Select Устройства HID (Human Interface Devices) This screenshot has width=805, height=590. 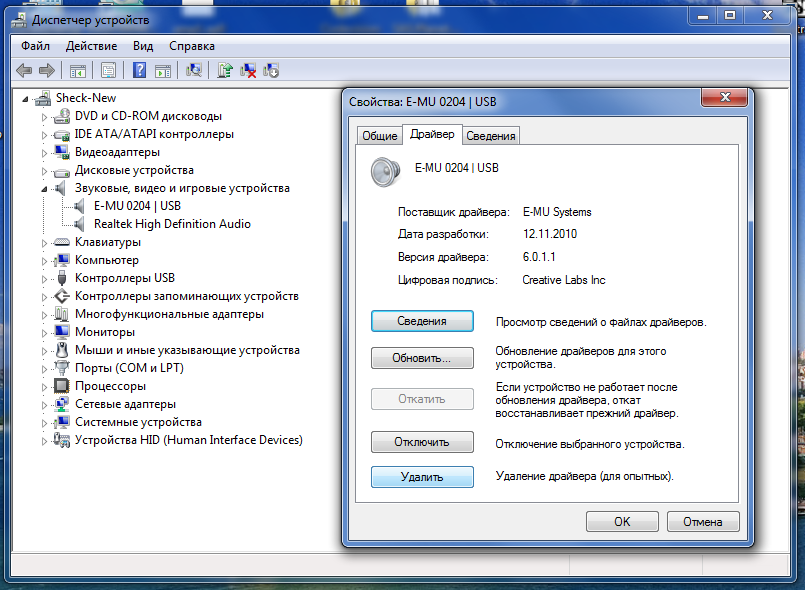pyautogui.click(x=189, y=440)
